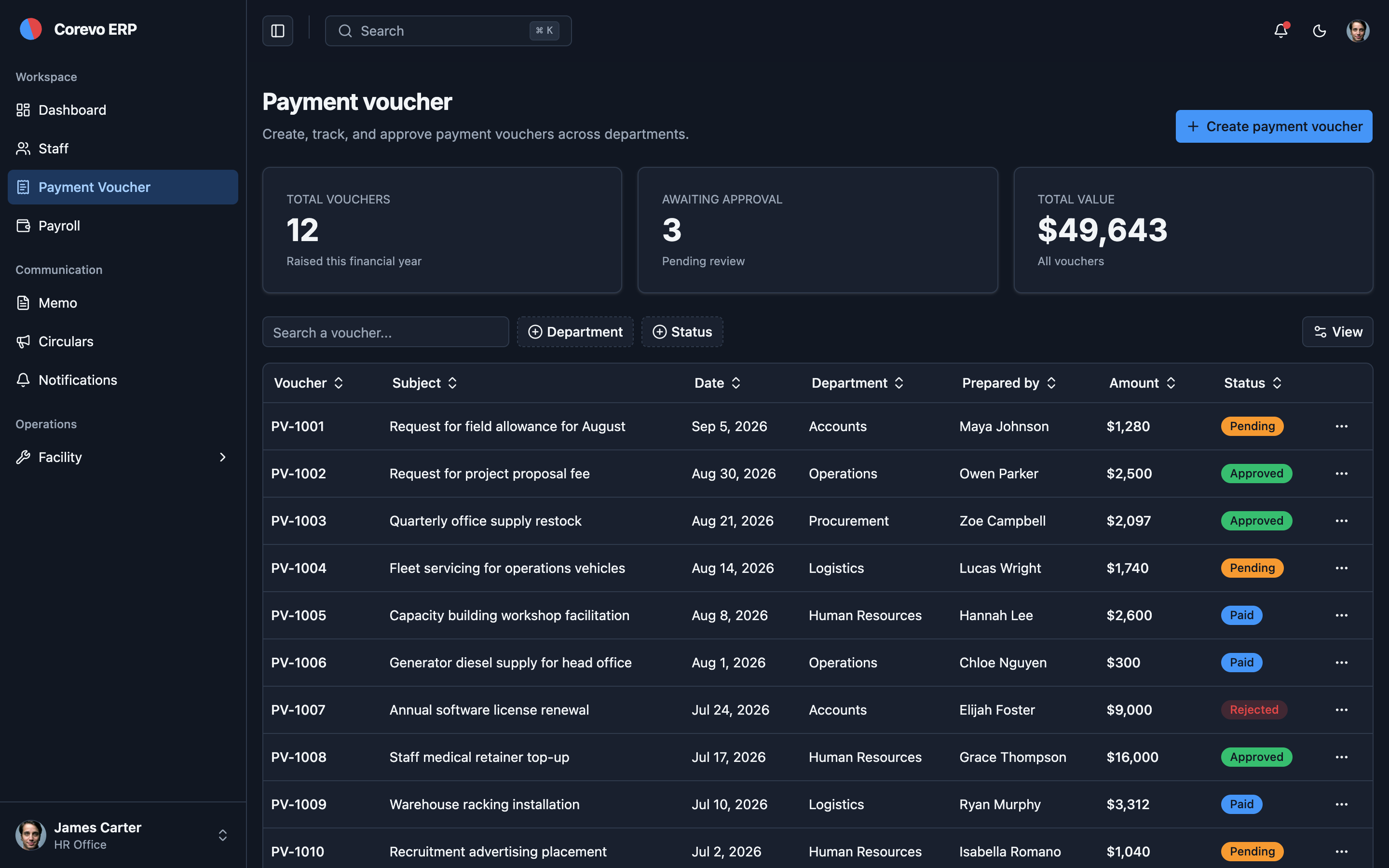Sort by Voucher column
The image size is (1389, 868).
pos(309,383)
